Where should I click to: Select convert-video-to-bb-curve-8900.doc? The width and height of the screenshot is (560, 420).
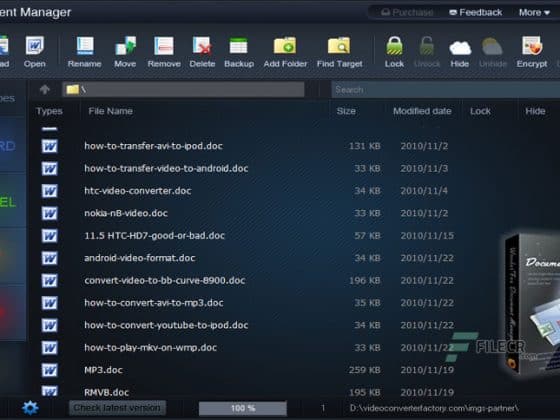pos(165,280)
